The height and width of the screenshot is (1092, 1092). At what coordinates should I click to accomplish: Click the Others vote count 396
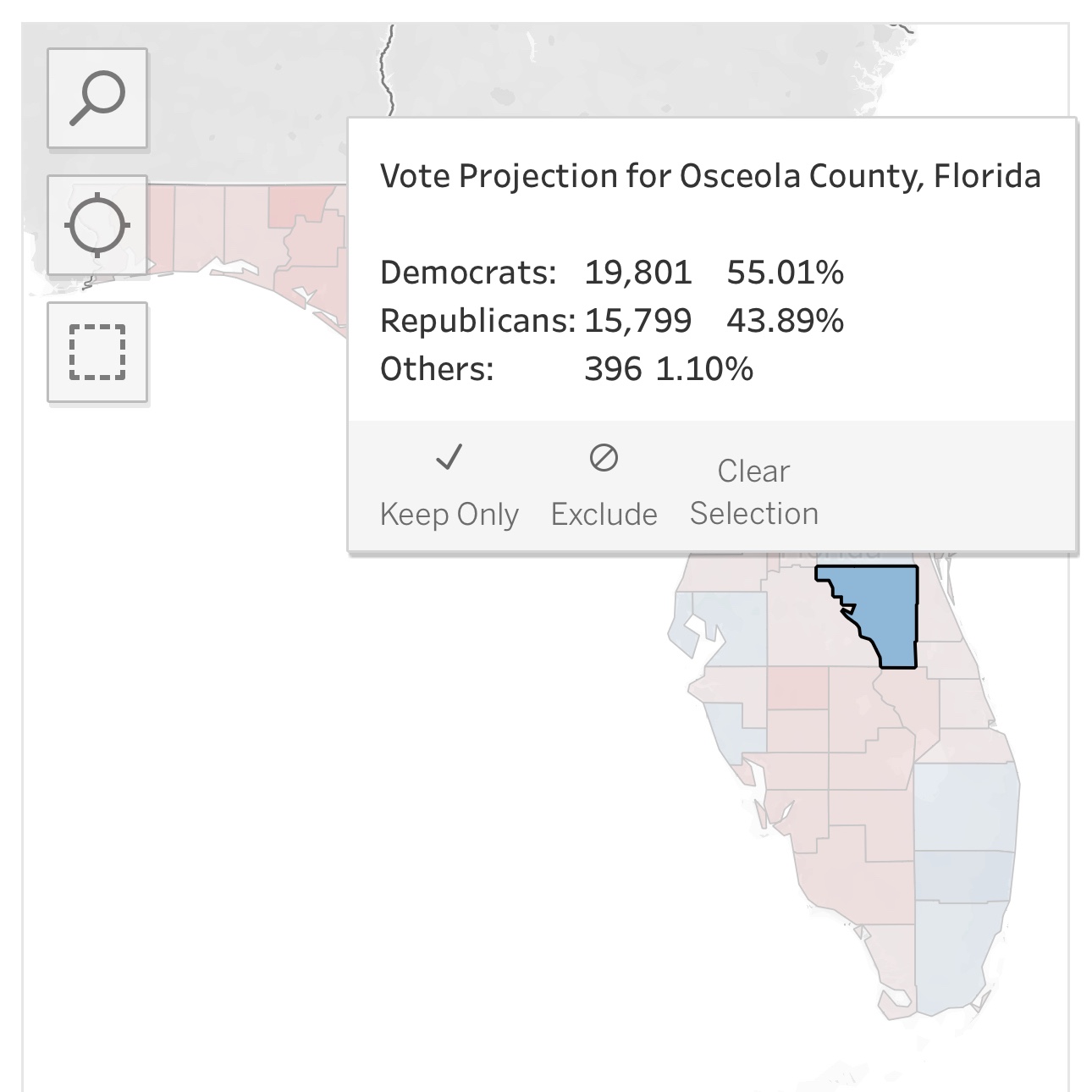pos(613,369)
